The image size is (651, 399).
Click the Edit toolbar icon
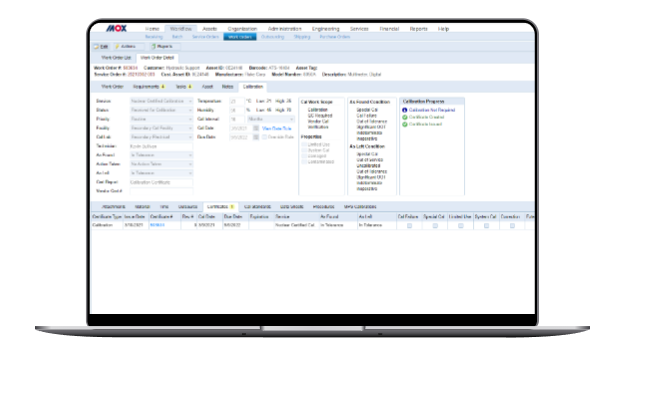coord(96,47)
